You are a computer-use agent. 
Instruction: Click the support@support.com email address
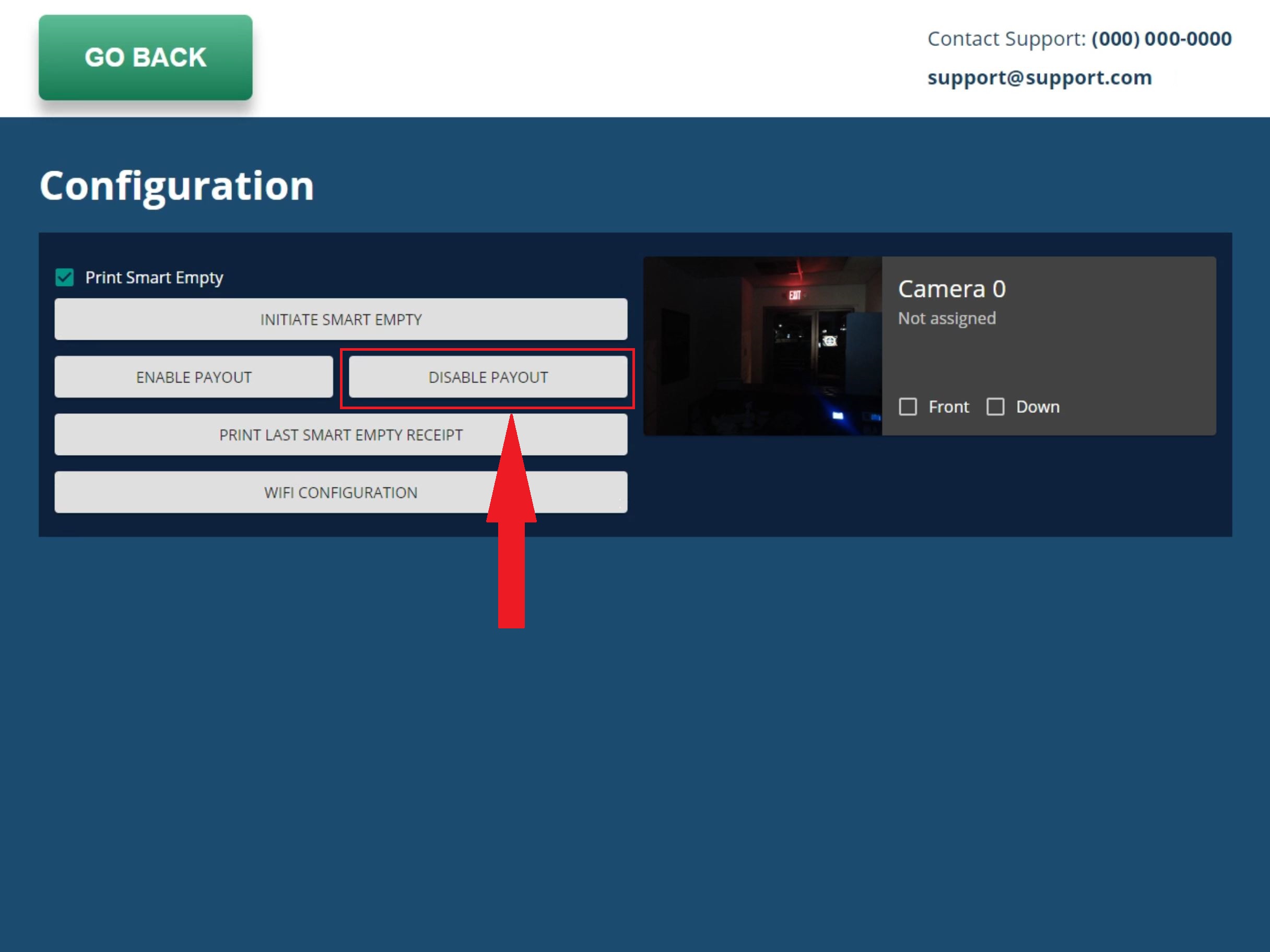click(1040, 77)
